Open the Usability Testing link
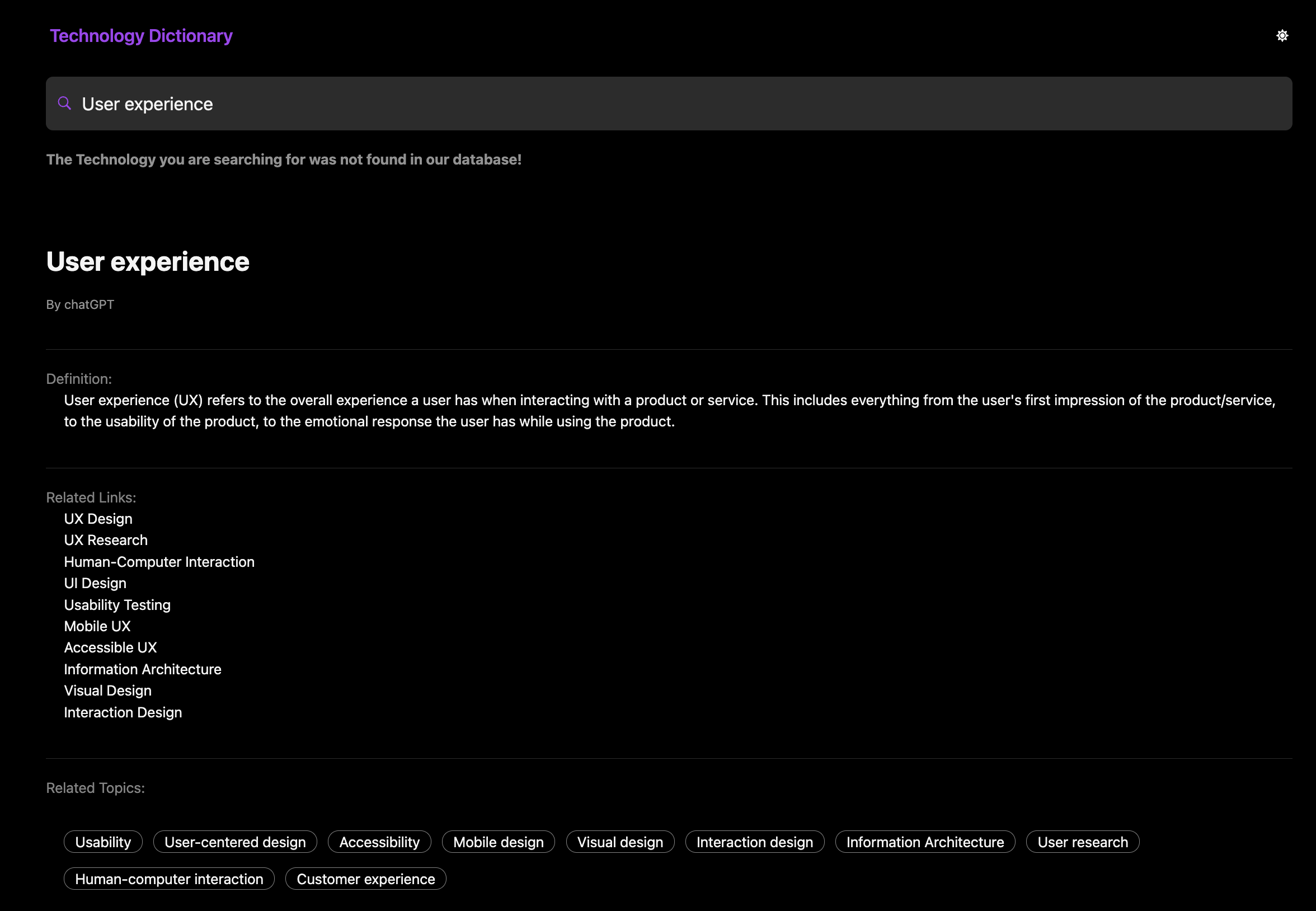This screenshot has height=911, width=1316. pyautogui.click(x=117, y=605)
